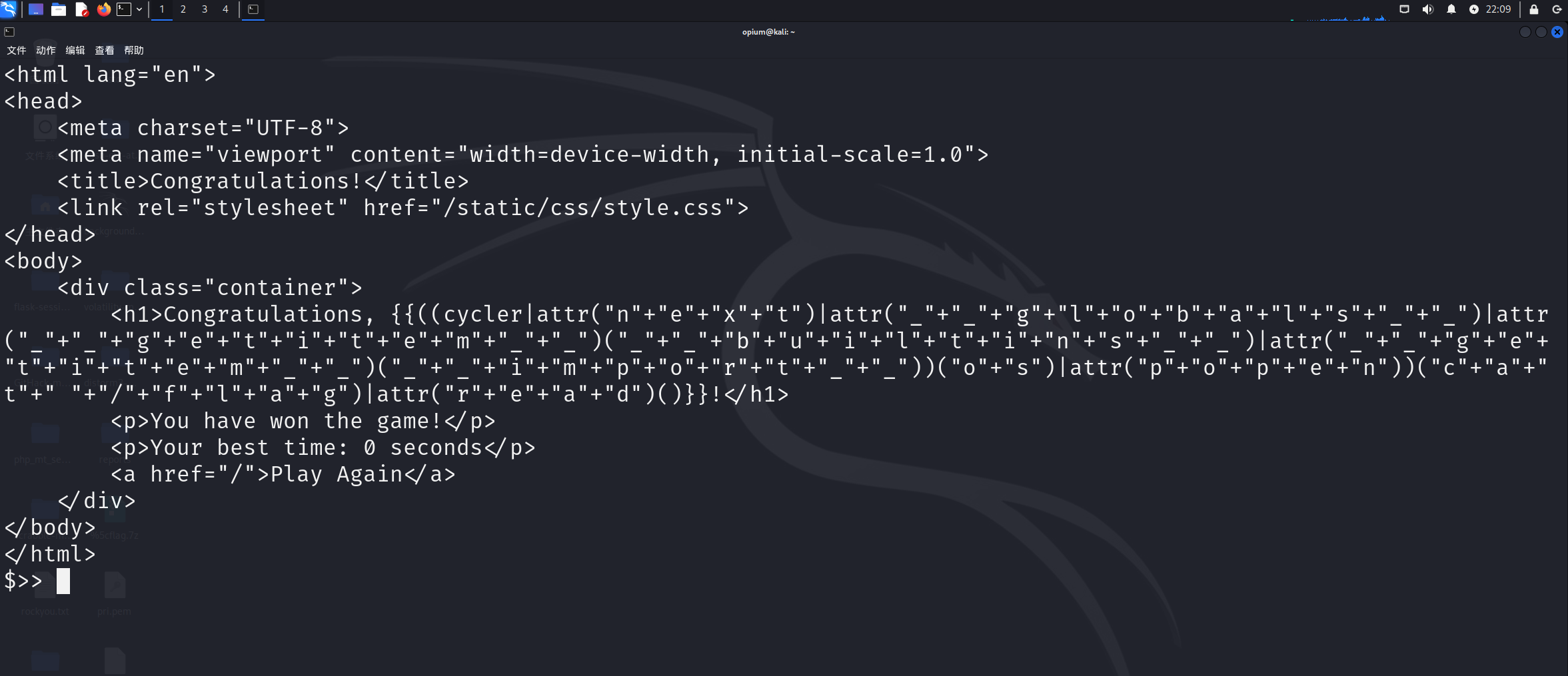Open the 编辑 menu
Screen dimensions: 1568x676
[75, 51]
